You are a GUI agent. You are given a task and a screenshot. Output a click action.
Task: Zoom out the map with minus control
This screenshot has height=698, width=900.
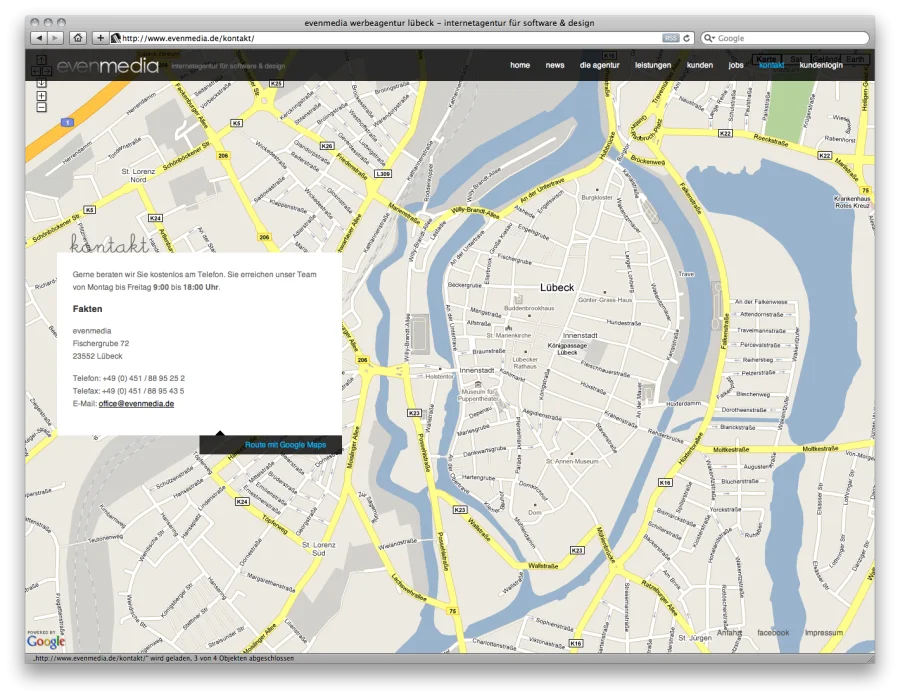pyautogui.click(x=41, y=106)
